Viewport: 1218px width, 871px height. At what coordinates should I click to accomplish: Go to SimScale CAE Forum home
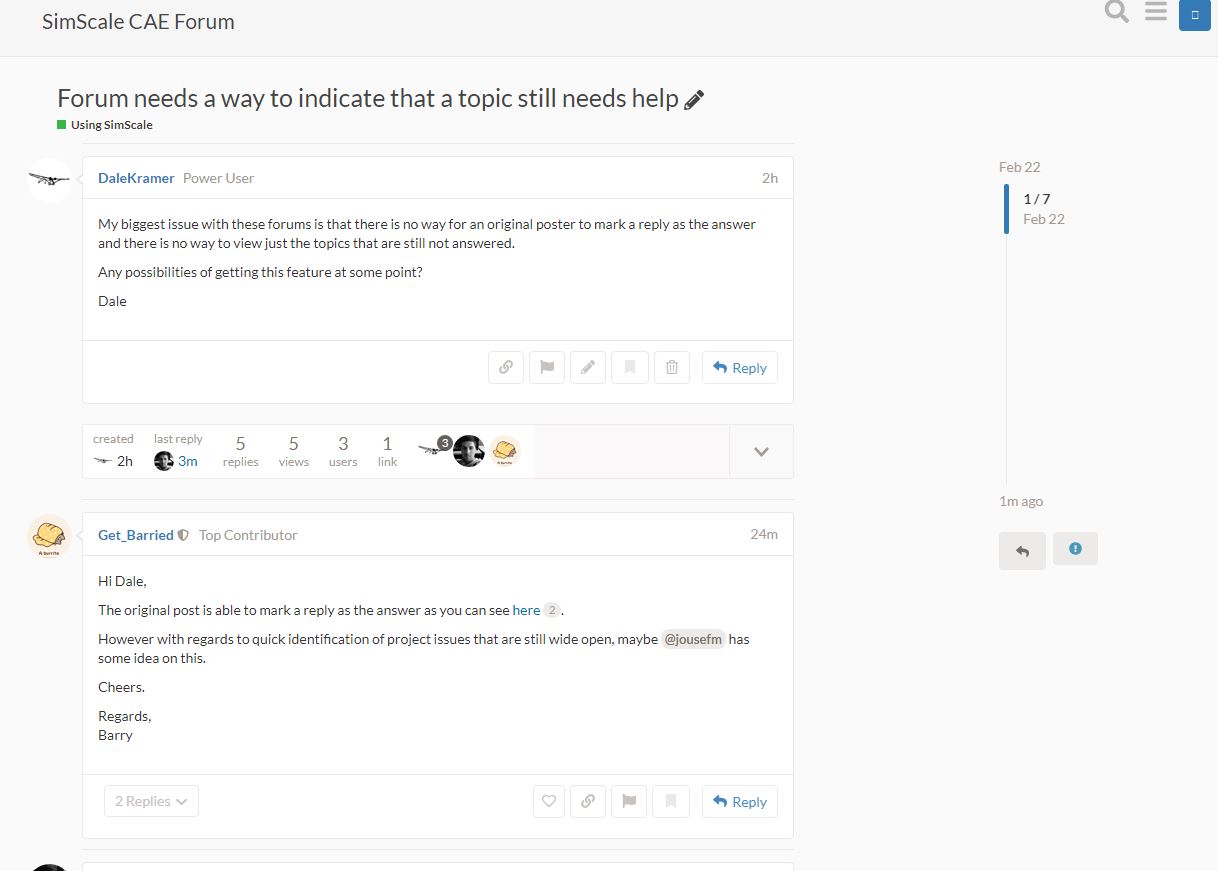pyautogui.click(x=138, y=21)
